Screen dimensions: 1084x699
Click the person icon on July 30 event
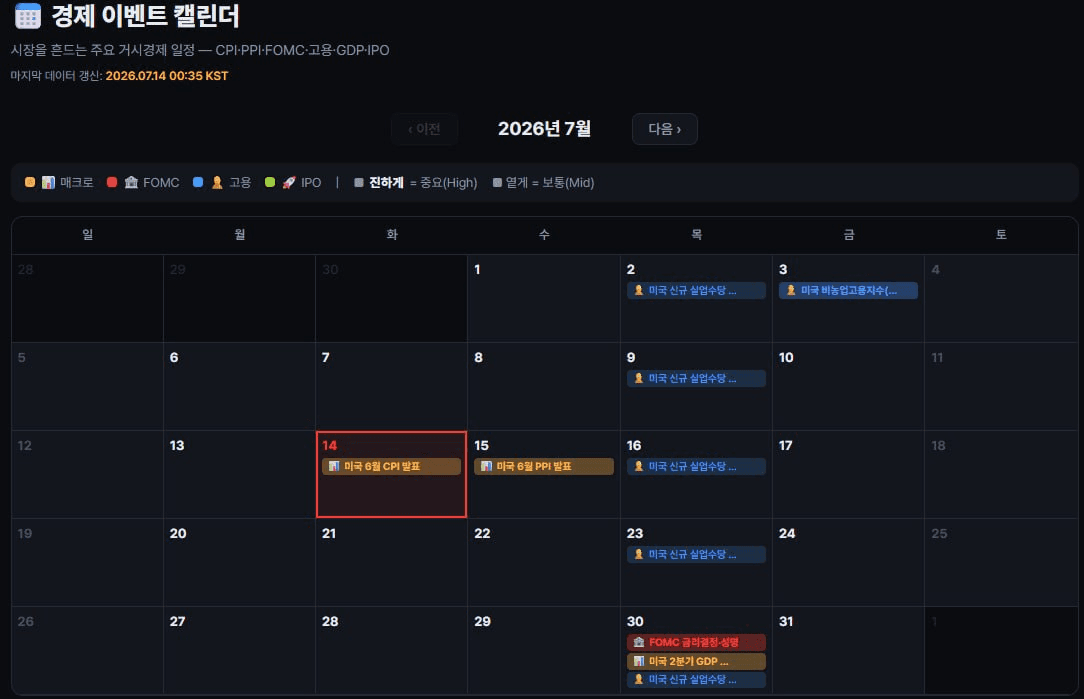(639, 680)
